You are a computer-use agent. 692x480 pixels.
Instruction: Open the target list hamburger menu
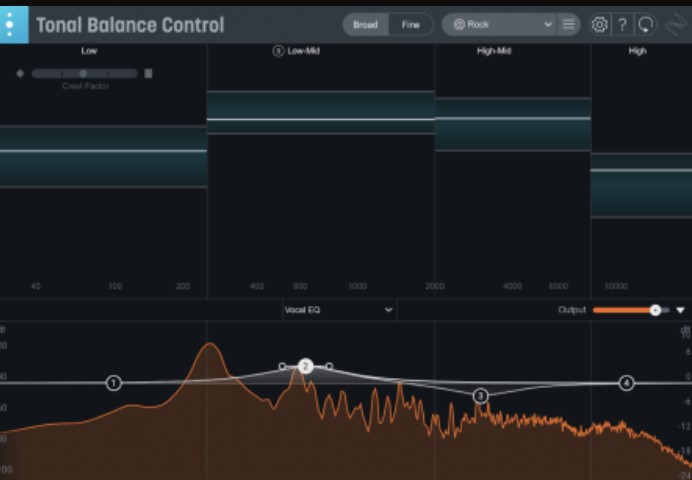(x=568, y=25)
